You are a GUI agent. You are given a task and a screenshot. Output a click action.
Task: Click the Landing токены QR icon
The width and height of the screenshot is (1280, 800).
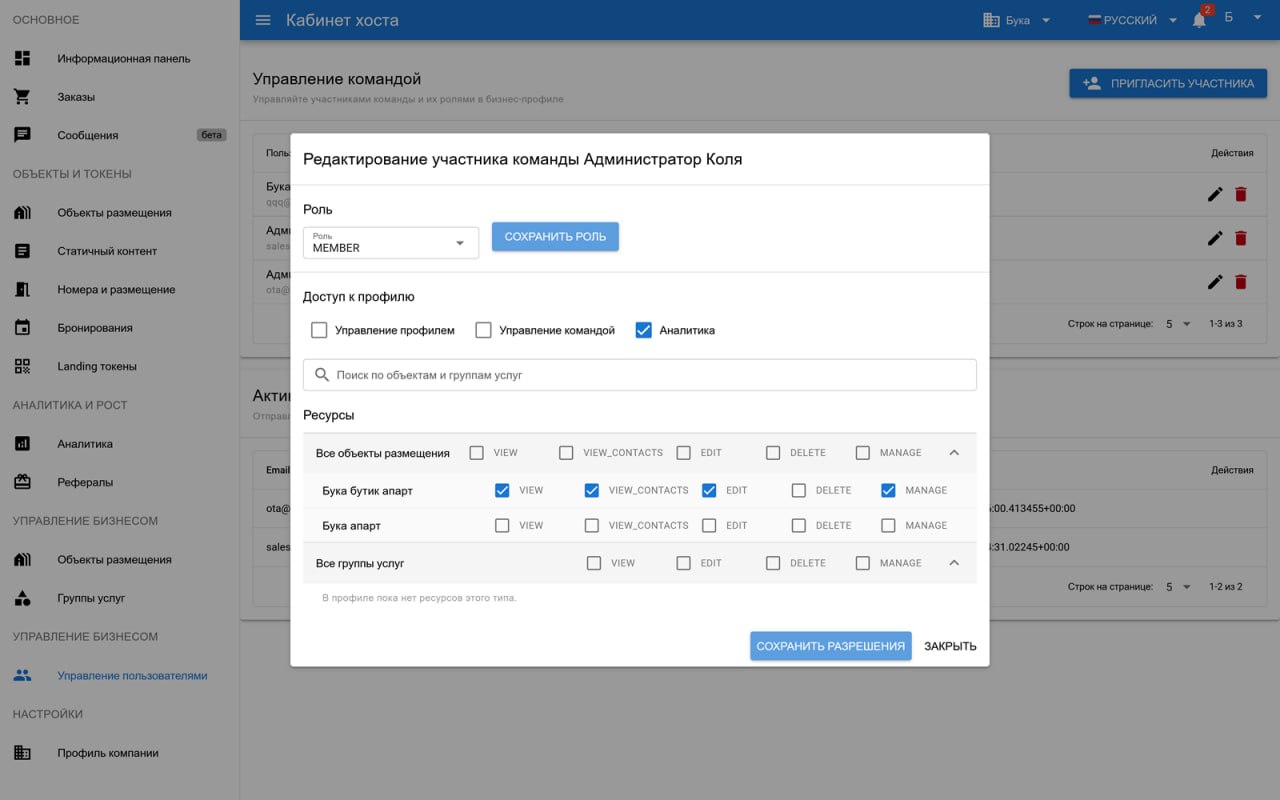tap(22, 366)
